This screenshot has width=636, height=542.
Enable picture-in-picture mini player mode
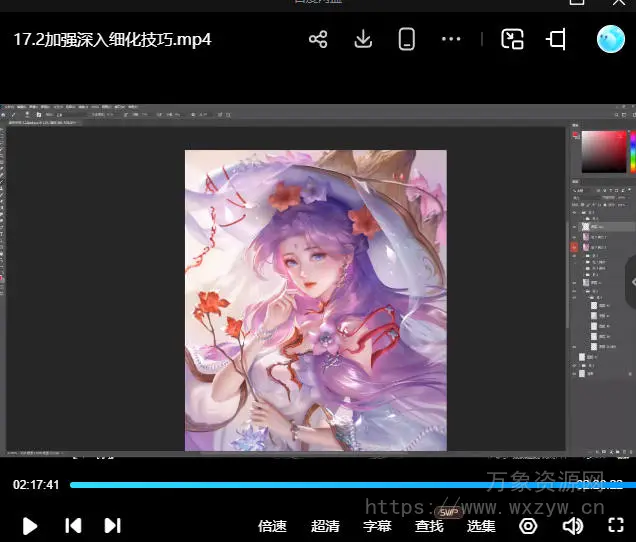[512, 39]
